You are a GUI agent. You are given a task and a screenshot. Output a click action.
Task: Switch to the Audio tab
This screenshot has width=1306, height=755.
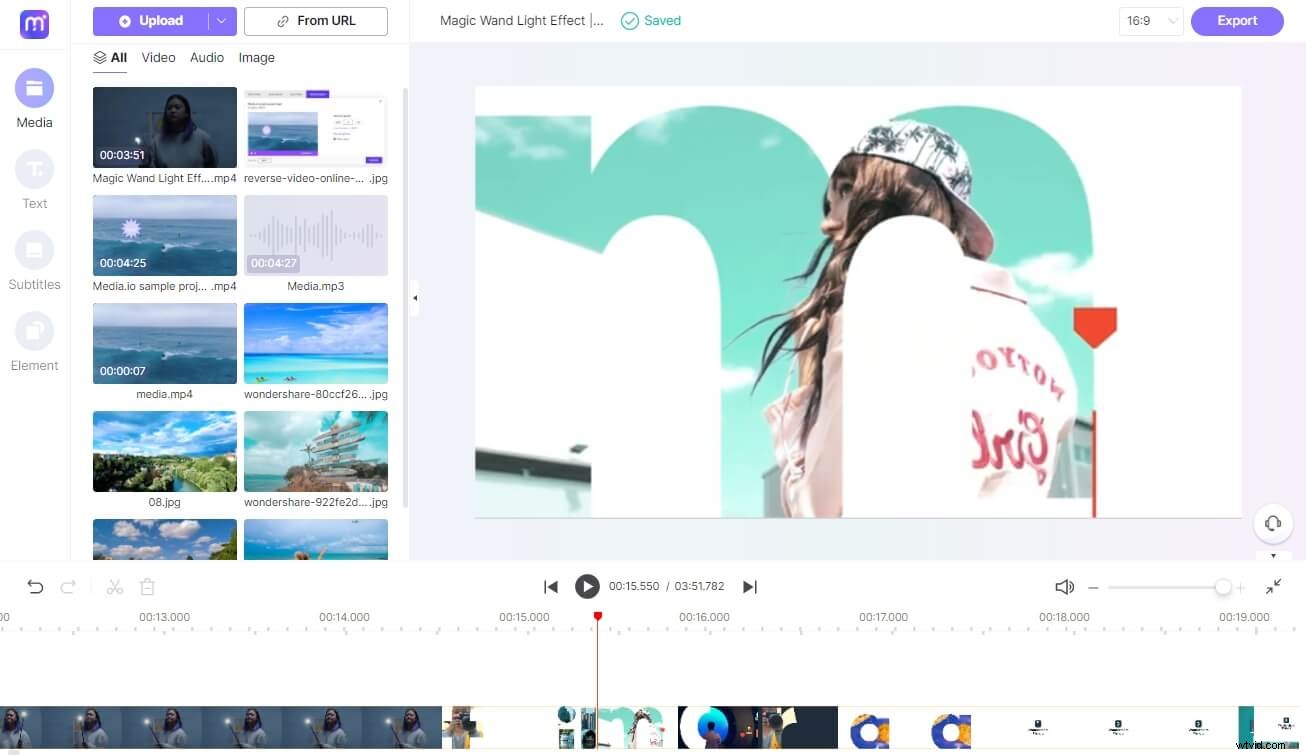coord(206,57)
